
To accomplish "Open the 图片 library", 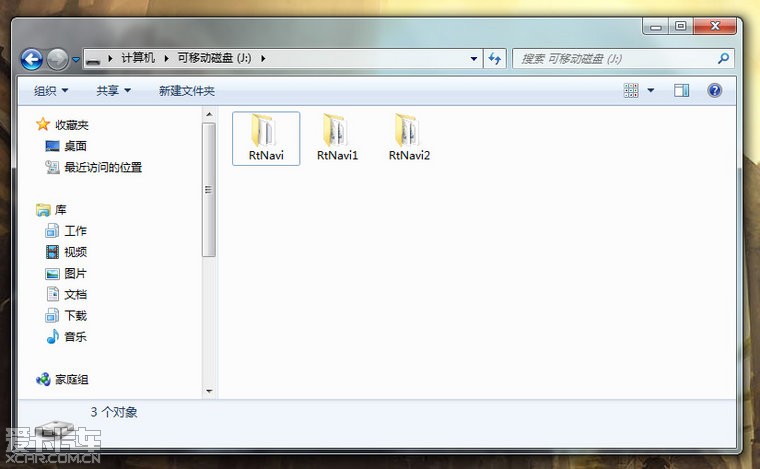I will pos(76,273).
